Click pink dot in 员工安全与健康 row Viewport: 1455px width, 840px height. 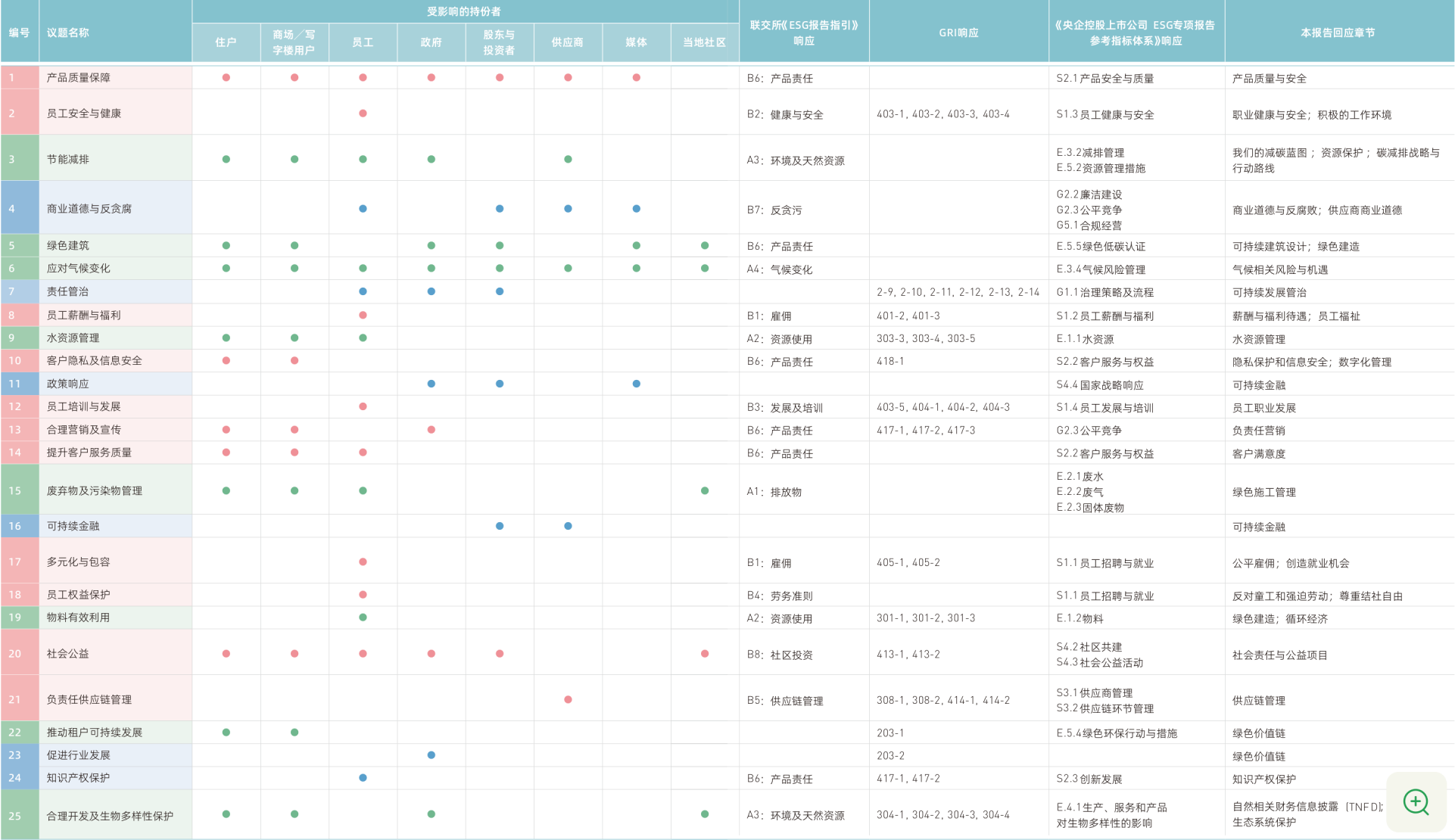tap(363, 114)
